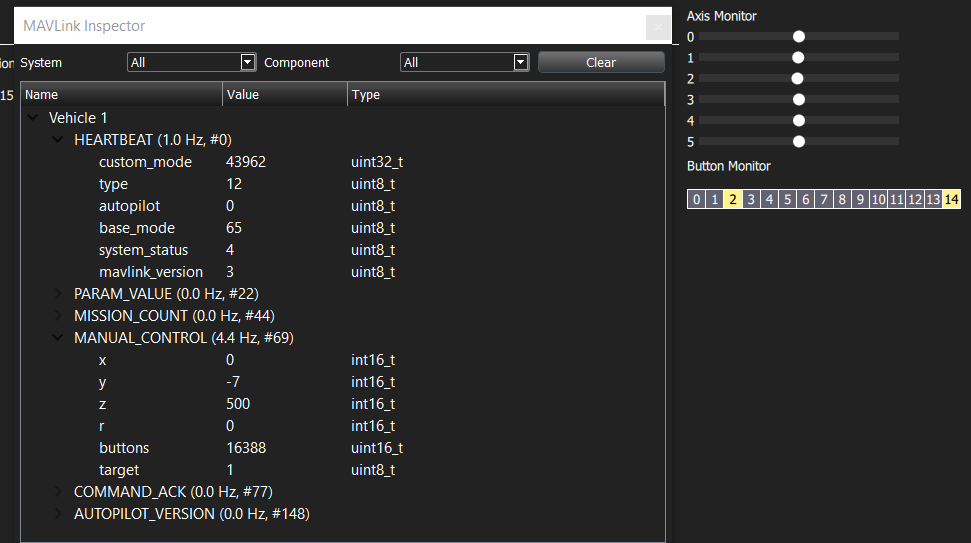Image resolution: width=971 pixels, height=543 pixels.
Task: Click highlighted Button Monitor indicator 2
Action: tap(733, 199)
